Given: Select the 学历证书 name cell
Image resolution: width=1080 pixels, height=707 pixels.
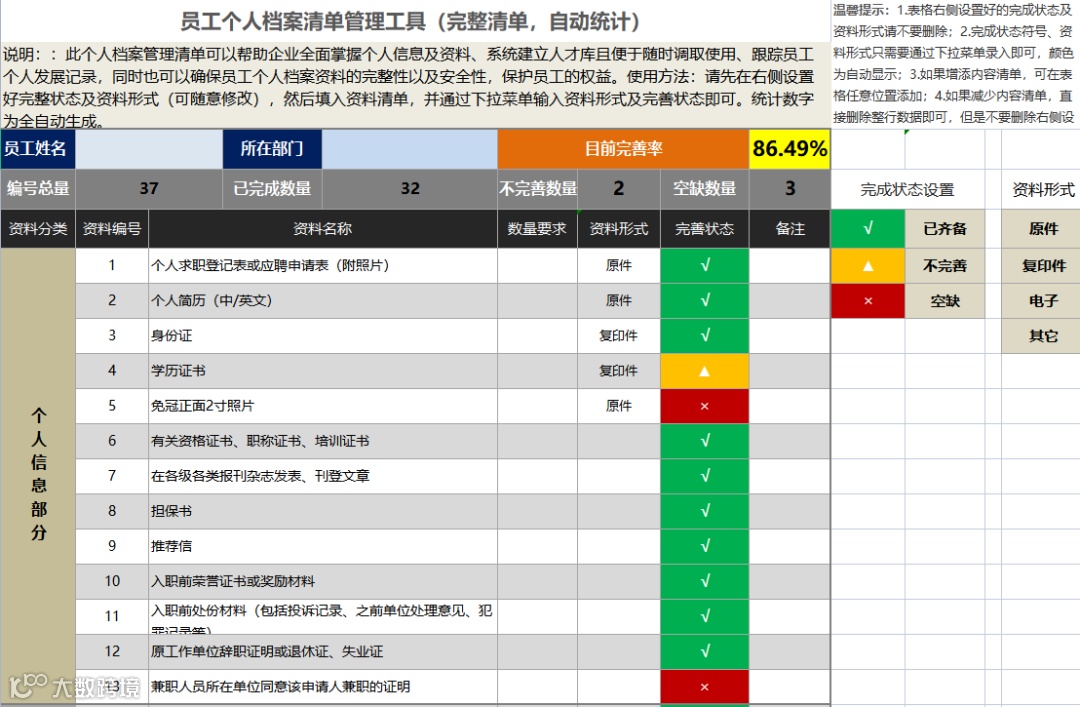Looking at the screenshot, I should (x=322, y=371).
